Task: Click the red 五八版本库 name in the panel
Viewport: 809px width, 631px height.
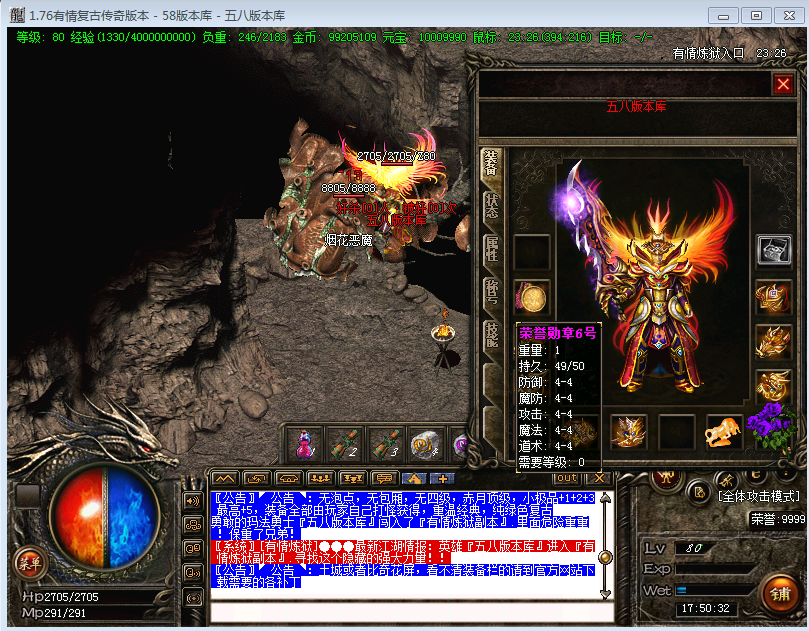Action: pos(636,107)
